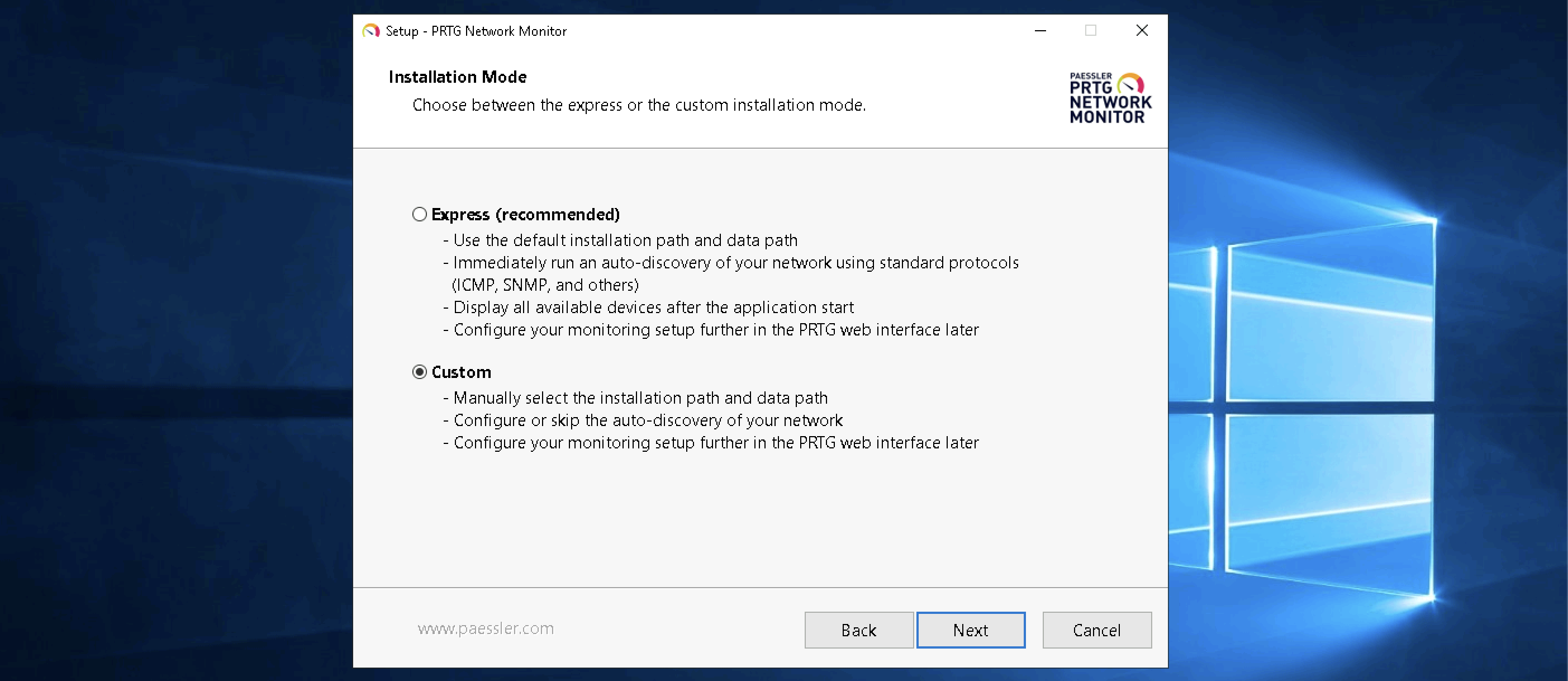Click the maximize button of Setup window
The width and height of the screenshot is (1568, 681).
1090,30
